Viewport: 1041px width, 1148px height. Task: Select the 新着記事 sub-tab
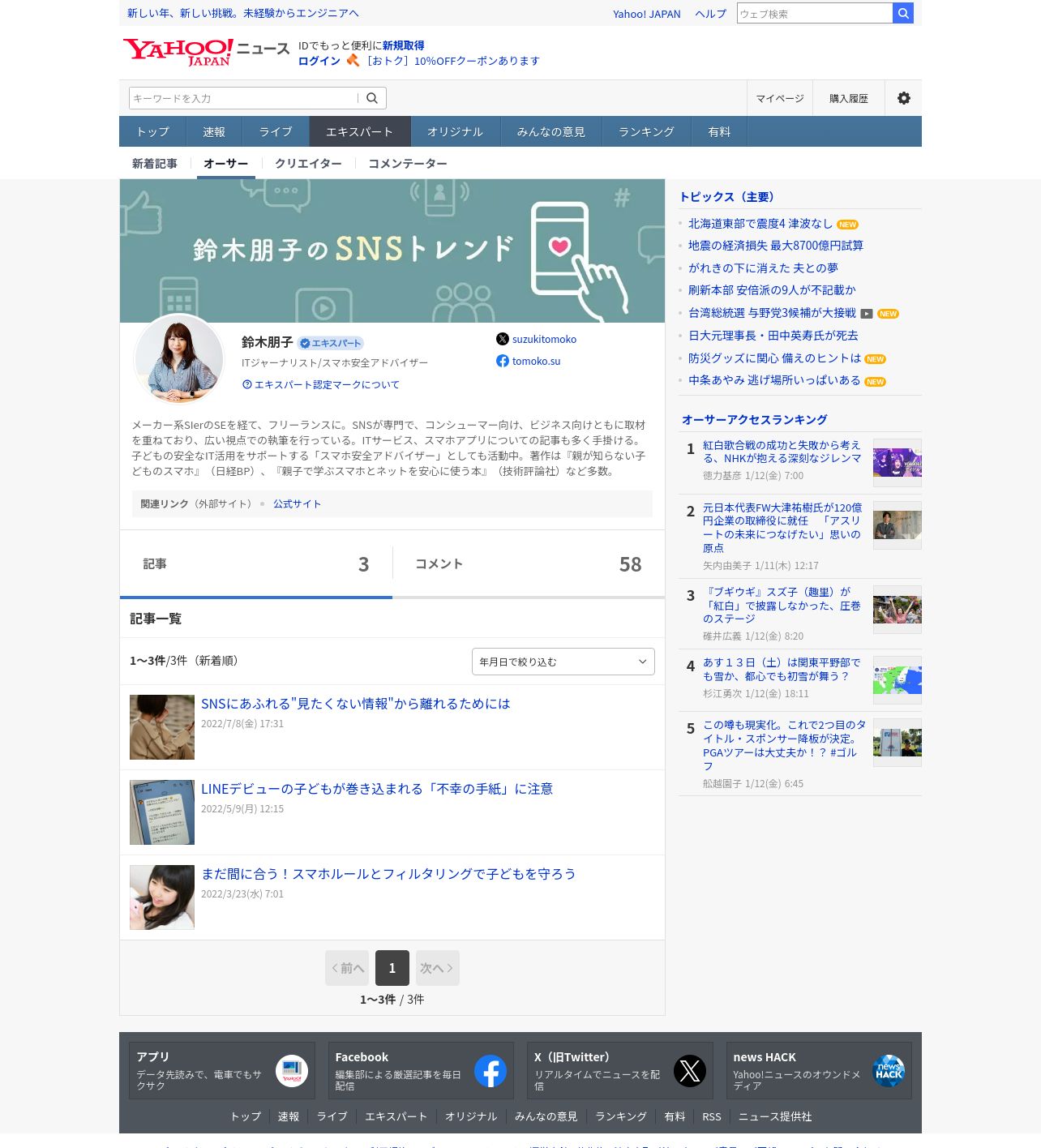coord(155,163)
